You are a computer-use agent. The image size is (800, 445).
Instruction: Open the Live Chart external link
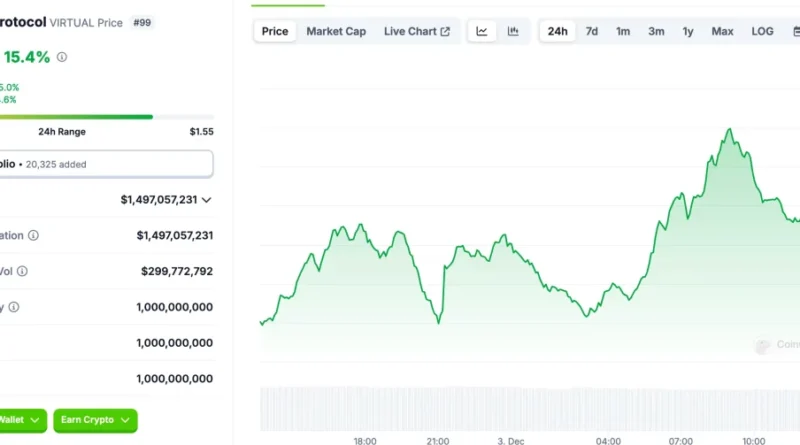click(416, 31)
